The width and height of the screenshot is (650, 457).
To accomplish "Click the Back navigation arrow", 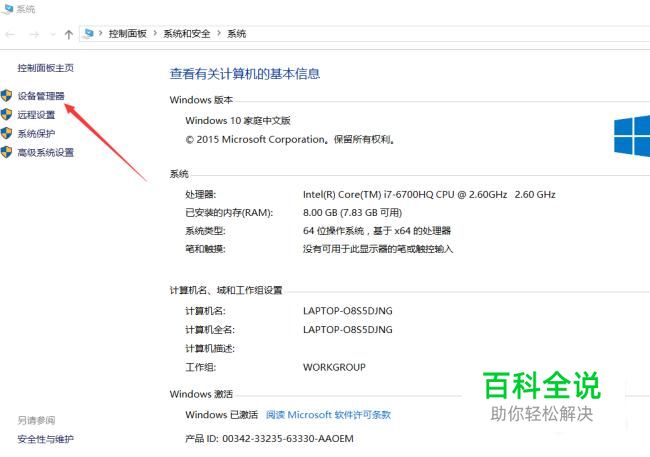I will point(11,34).
